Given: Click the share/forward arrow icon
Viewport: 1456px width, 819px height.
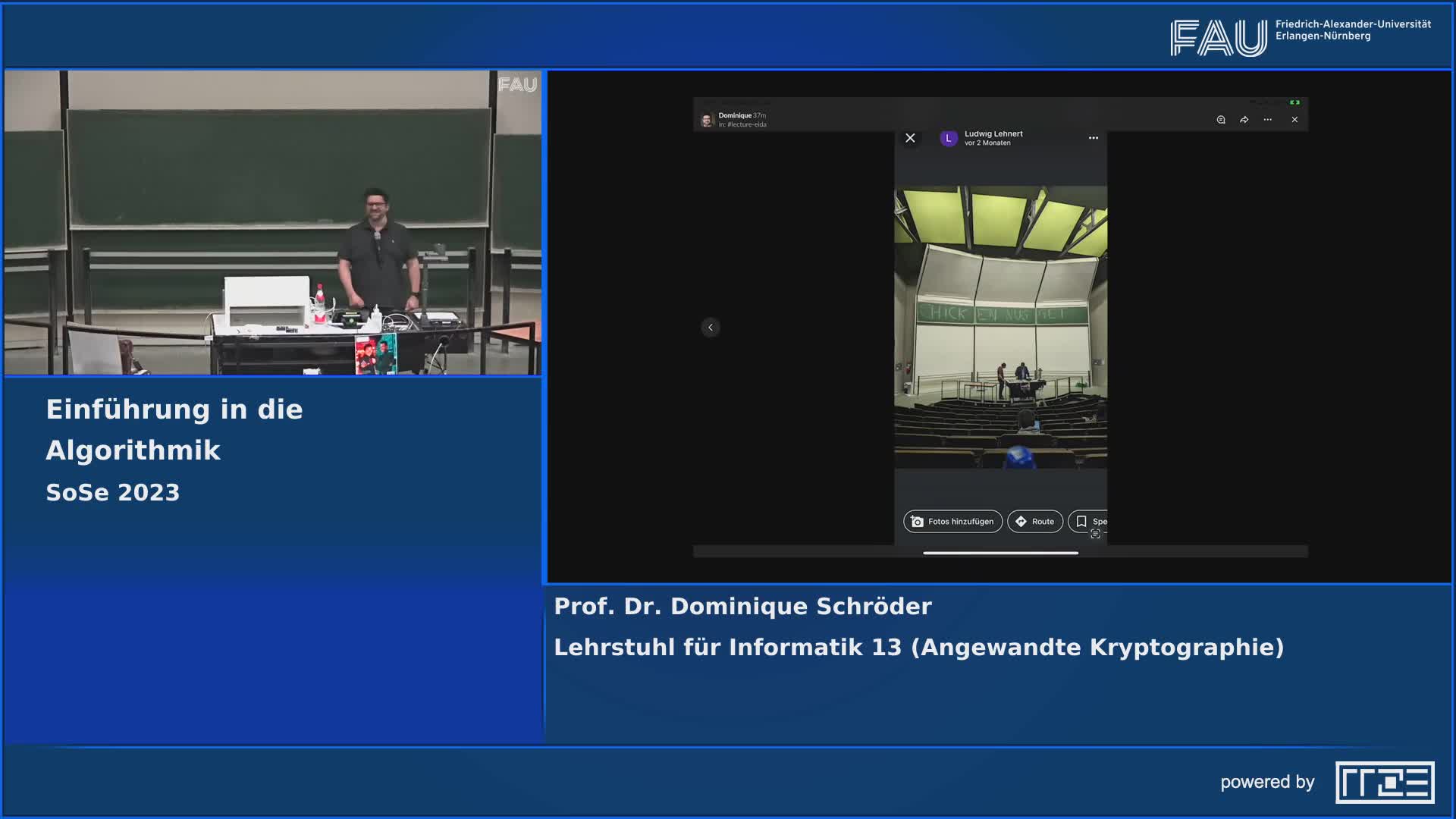Looking at the screenshot, I should click(x=1244, y=120).
